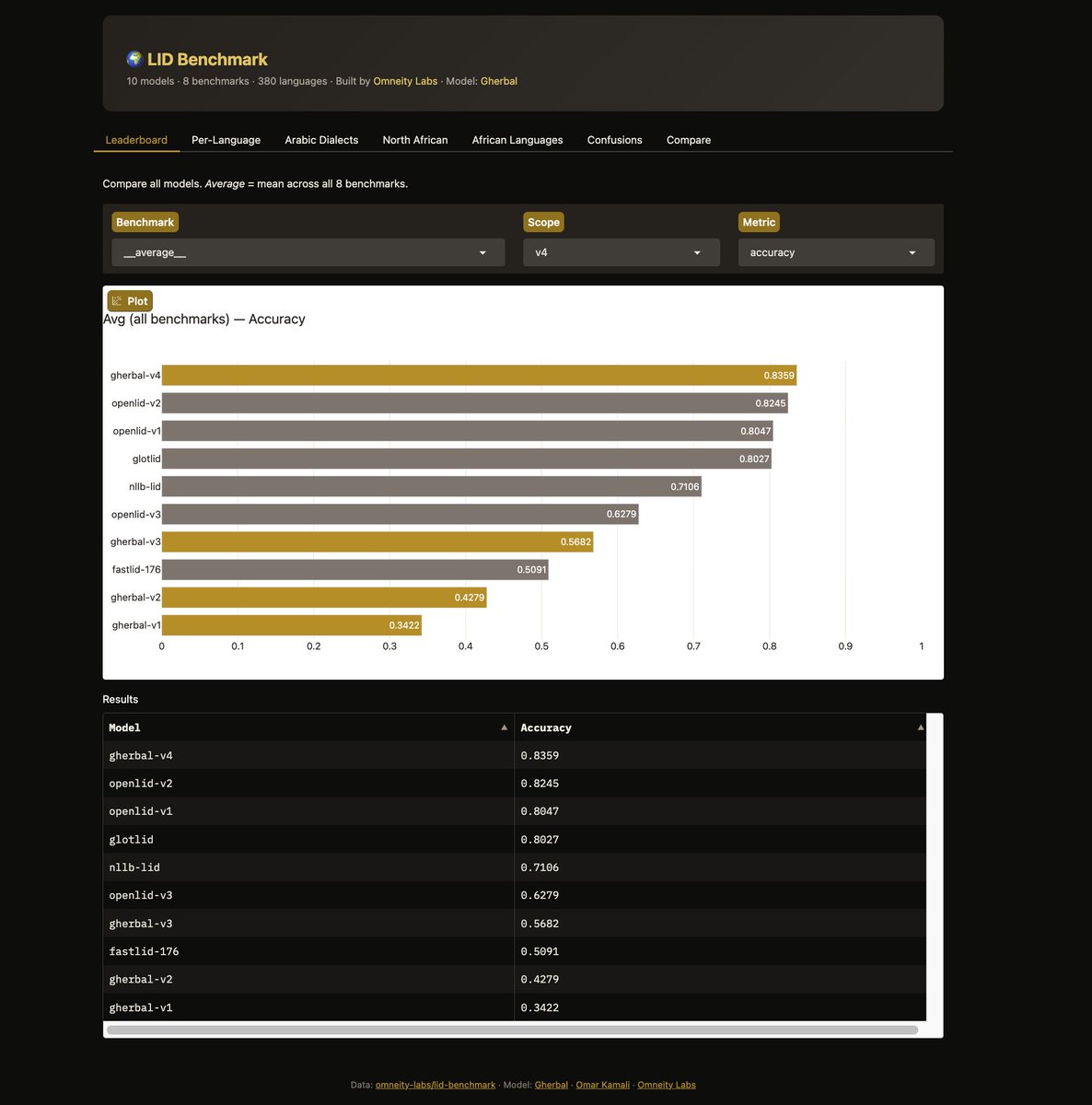Open the Omneity Labs footer link
1092x1105 pixels.
[x=667, y=1085]
